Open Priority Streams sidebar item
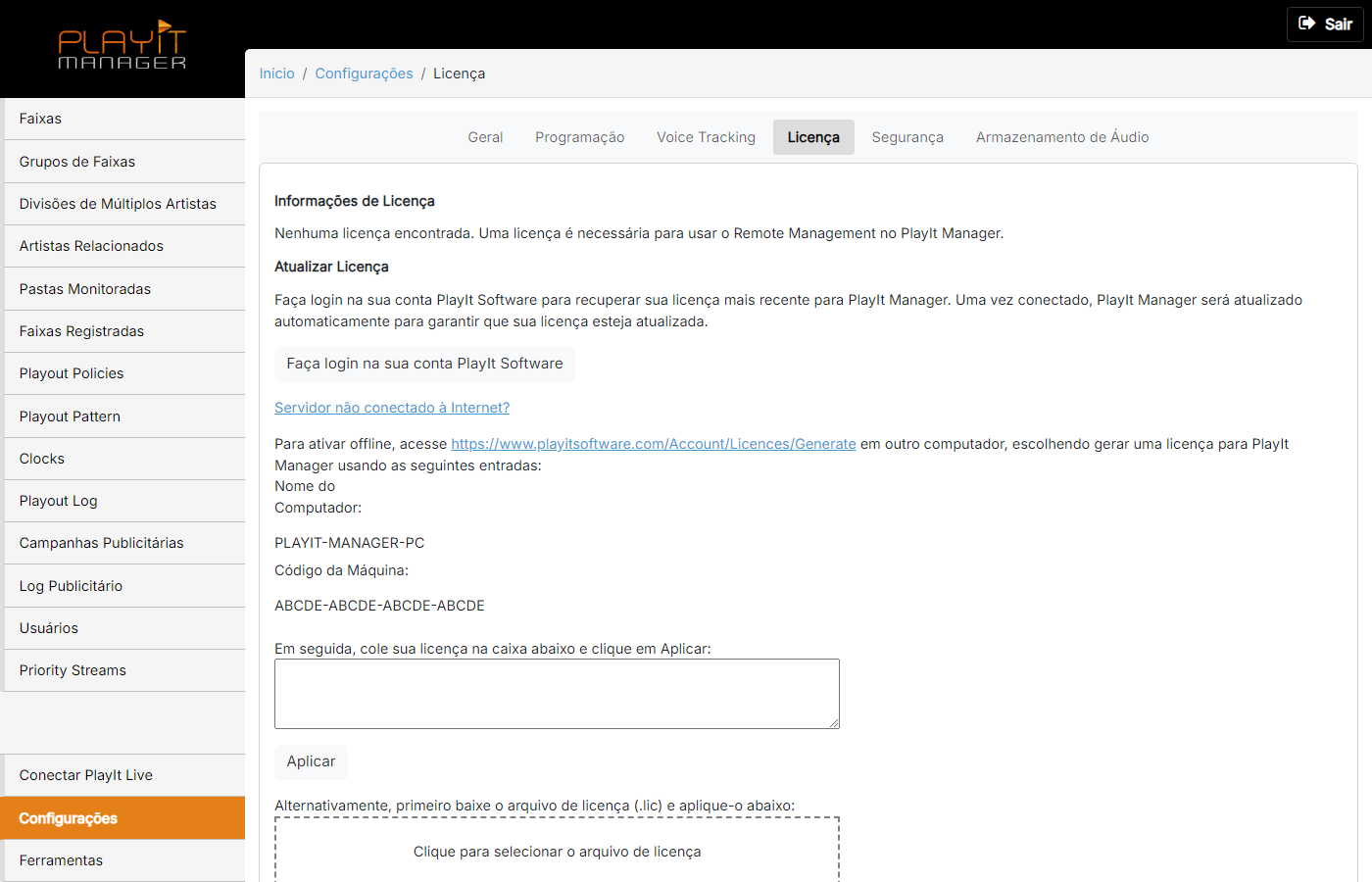The height and width of the screenshot is (882, 1372). point(124,670)
